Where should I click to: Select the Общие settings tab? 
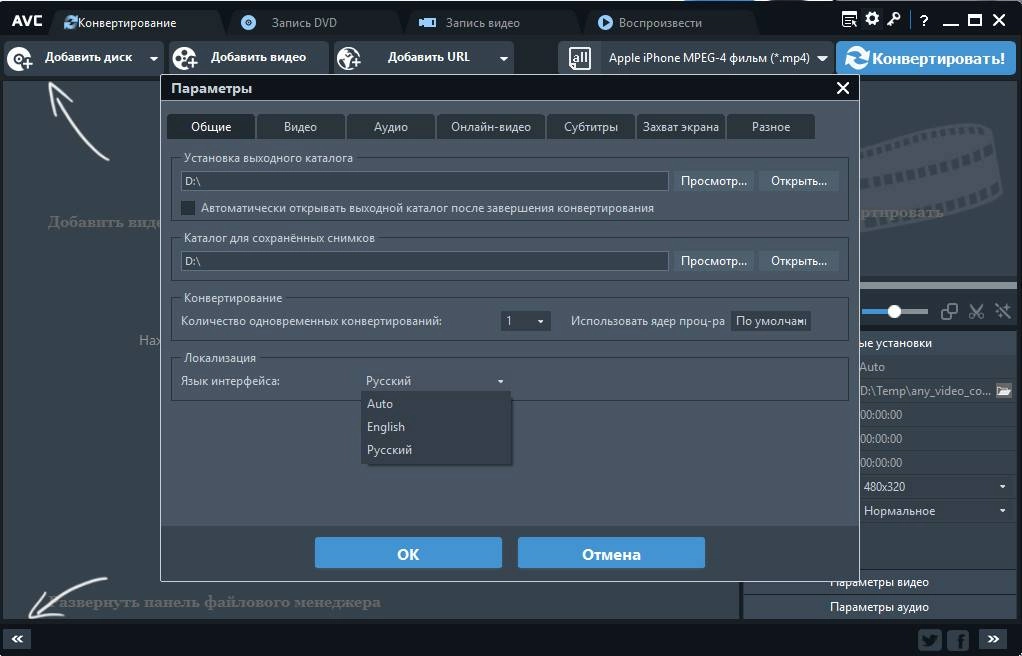[x=211, y=127]
